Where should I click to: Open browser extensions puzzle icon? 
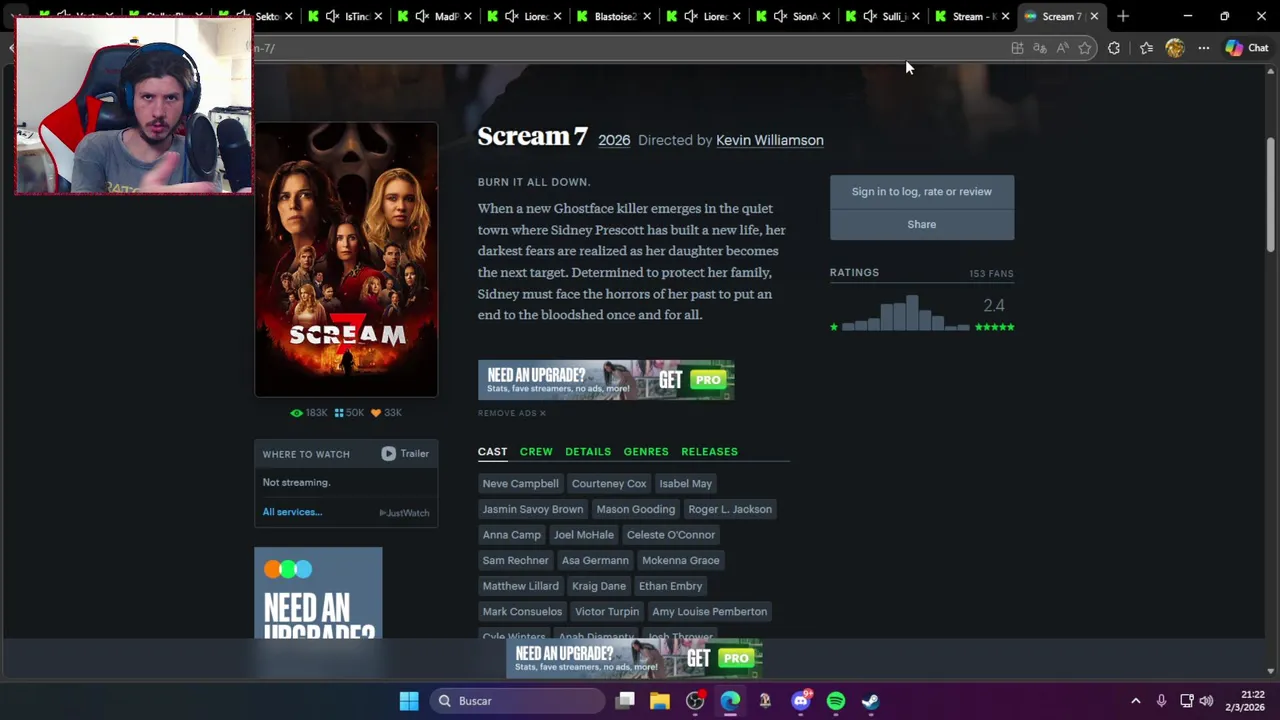coord(1114,48)
